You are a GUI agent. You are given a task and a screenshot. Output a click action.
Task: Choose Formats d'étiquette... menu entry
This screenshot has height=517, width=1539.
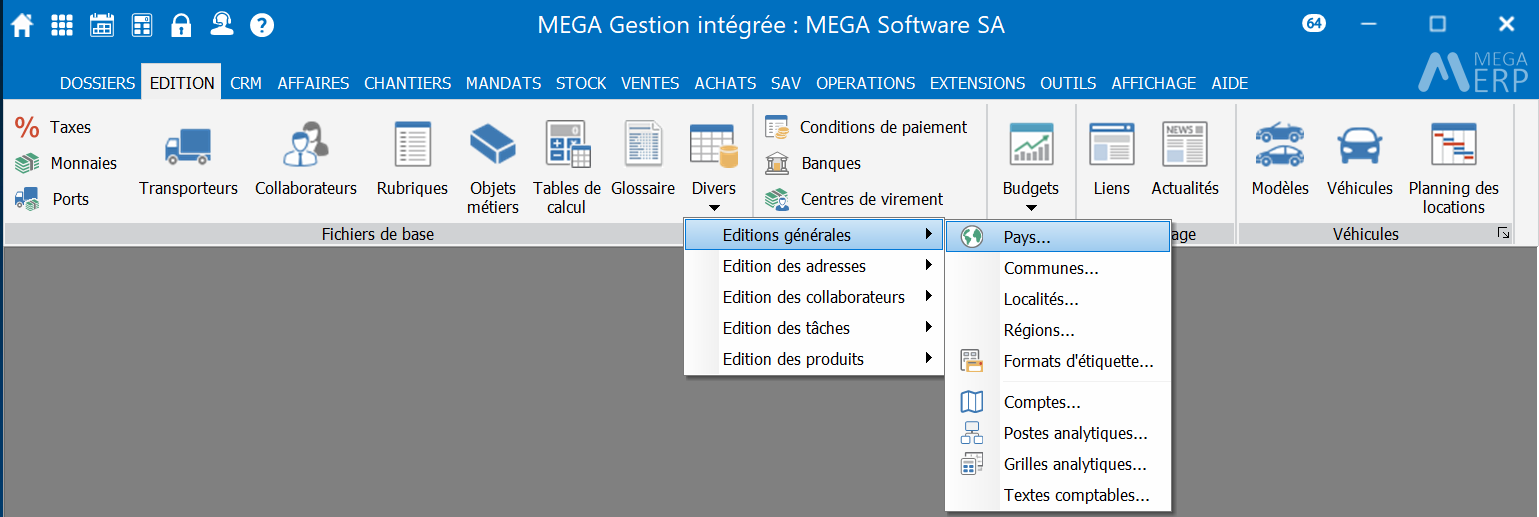coord(1078,361)
